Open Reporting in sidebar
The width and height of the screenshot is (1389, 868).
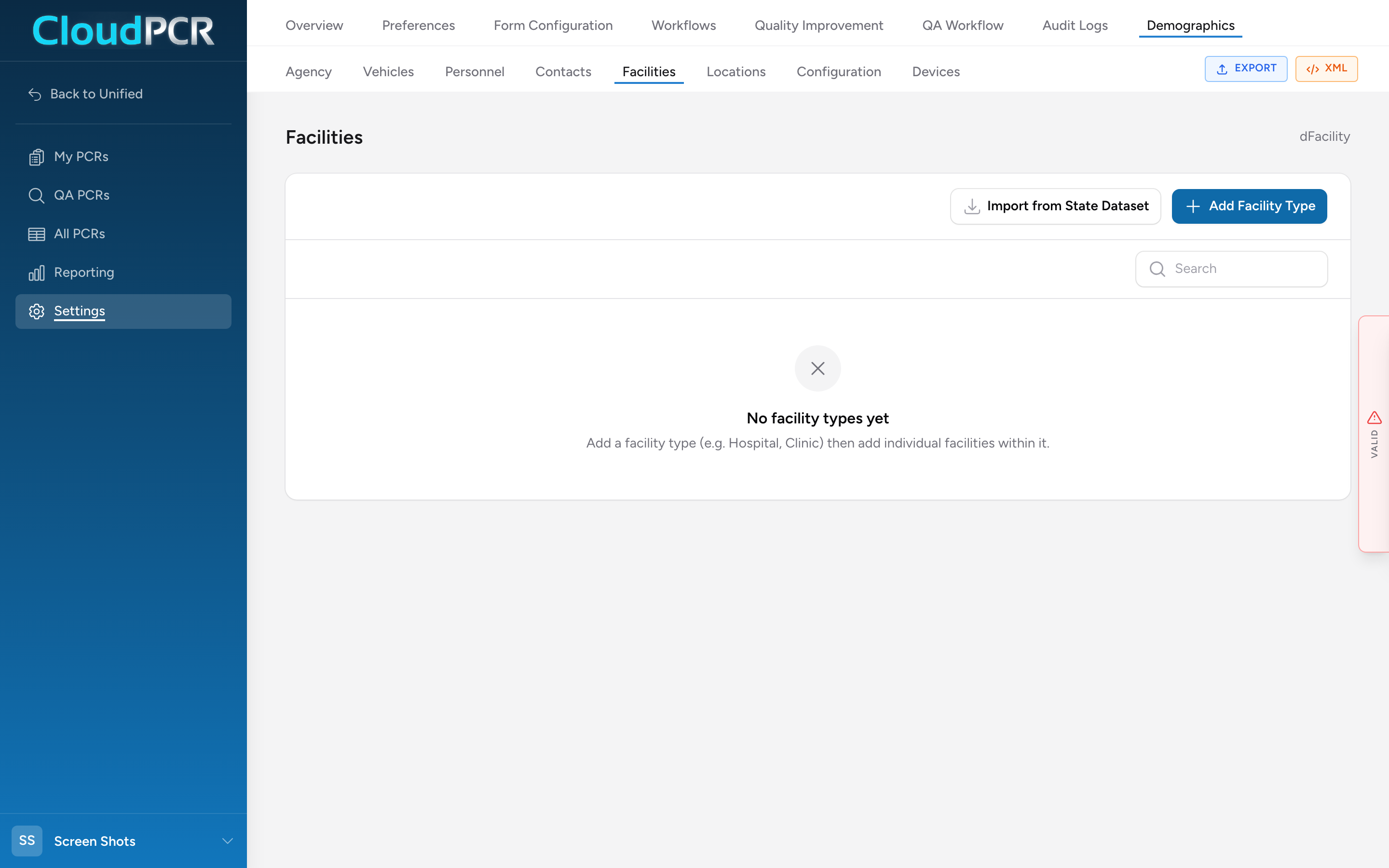(123, 272)
